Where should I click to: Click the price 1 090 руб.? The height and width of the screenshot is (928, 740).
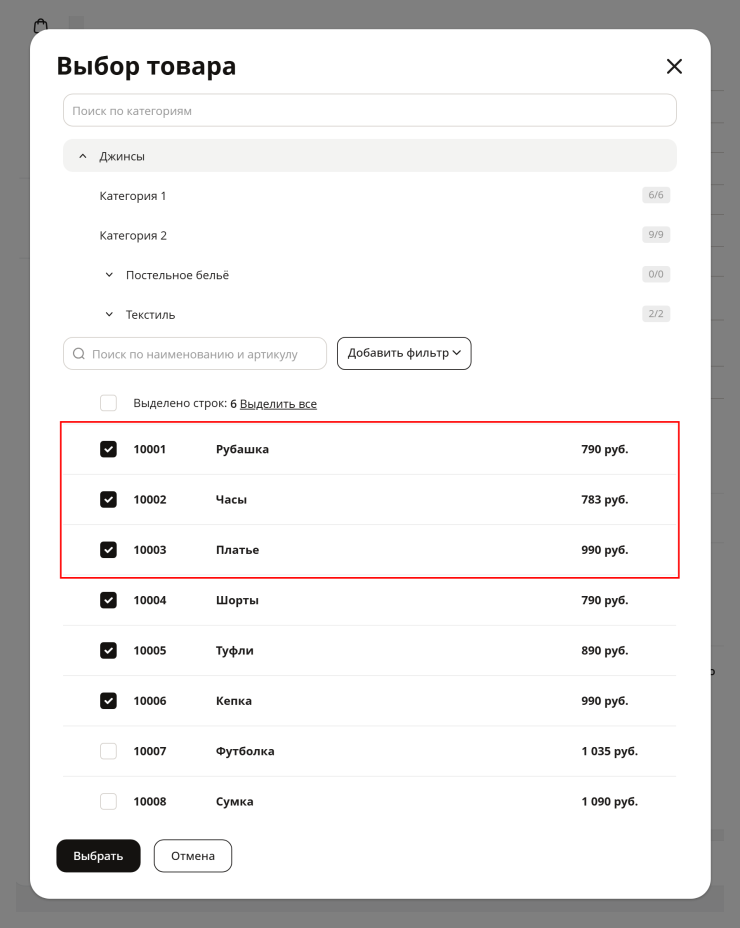coord(609,801)
